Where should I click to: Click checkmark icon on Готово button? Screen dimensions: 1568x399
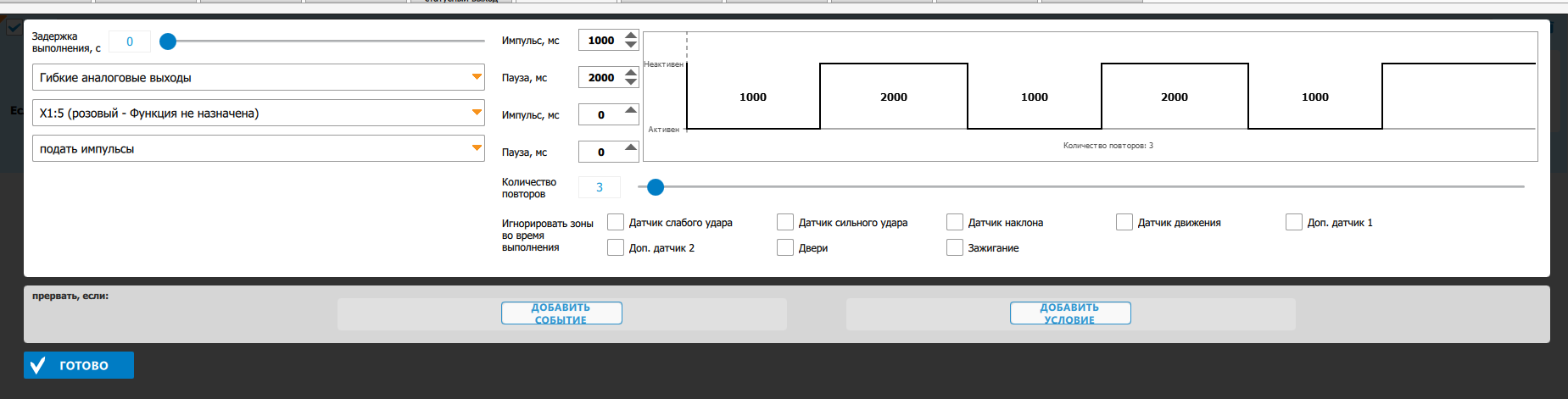pyautogui.click(x=38, y=365)
